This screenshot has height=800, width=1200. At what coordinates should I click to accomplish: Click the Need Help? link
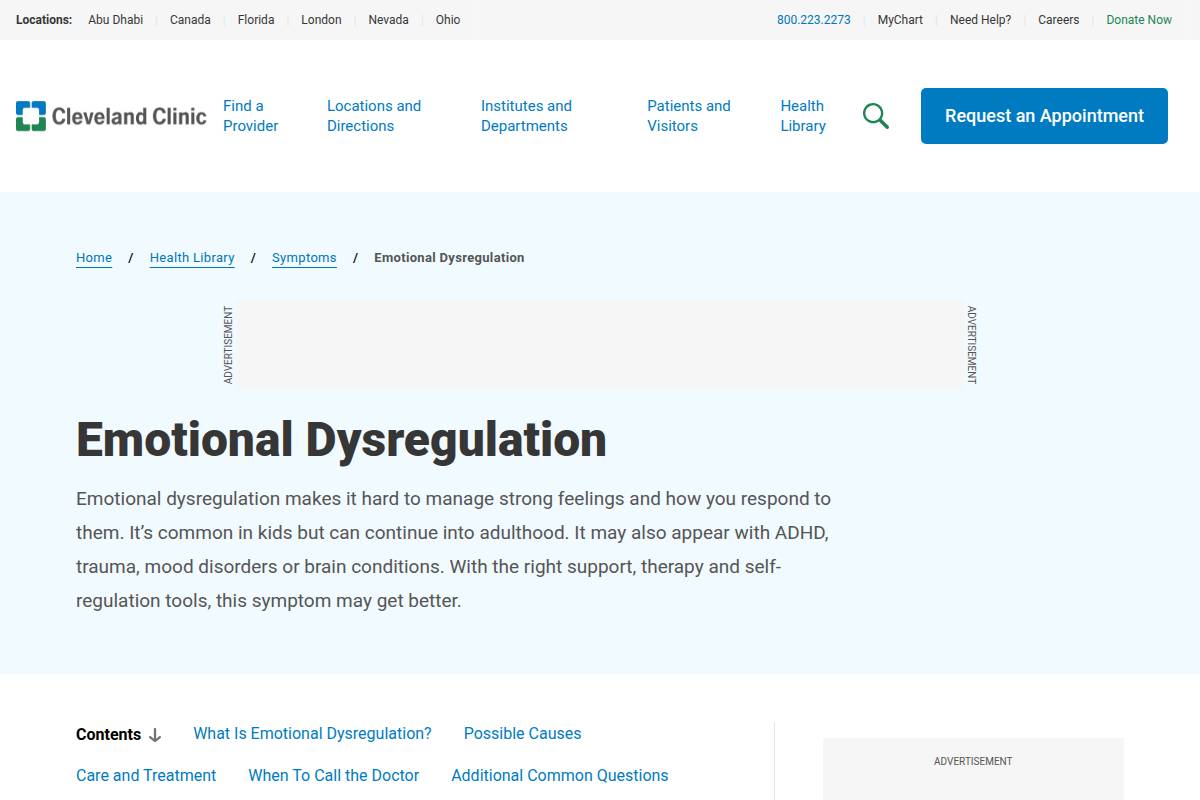click(x=980, y=20)
